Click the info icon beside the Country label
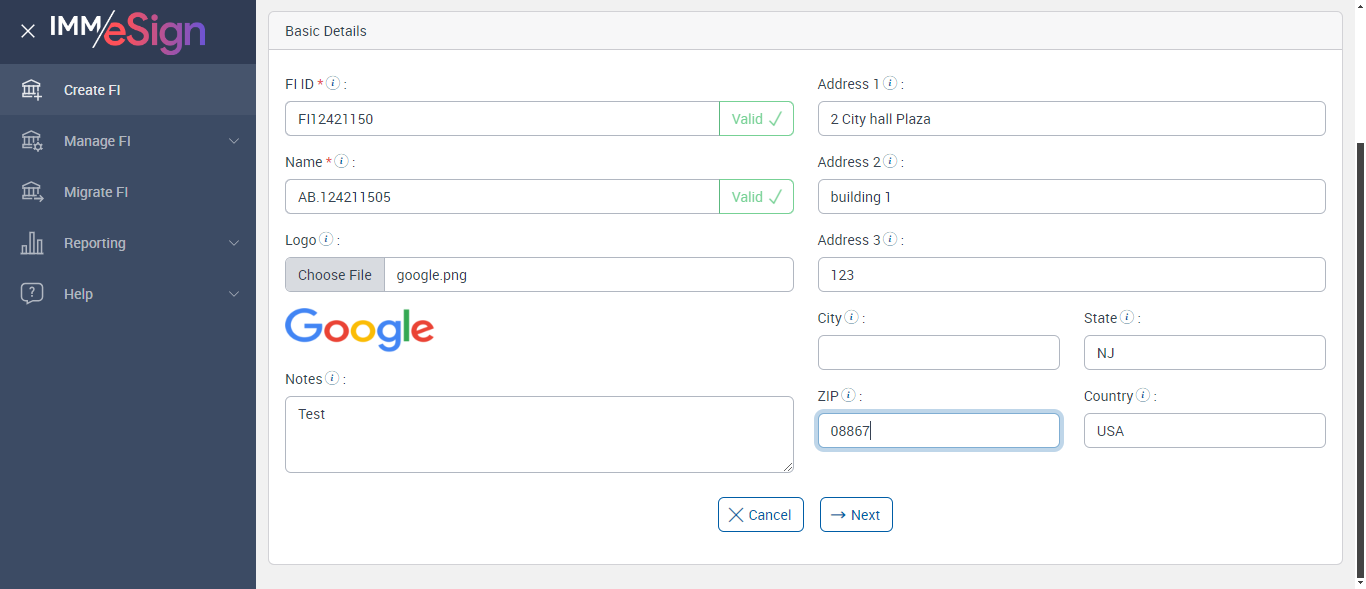 tap(1143, 396)
